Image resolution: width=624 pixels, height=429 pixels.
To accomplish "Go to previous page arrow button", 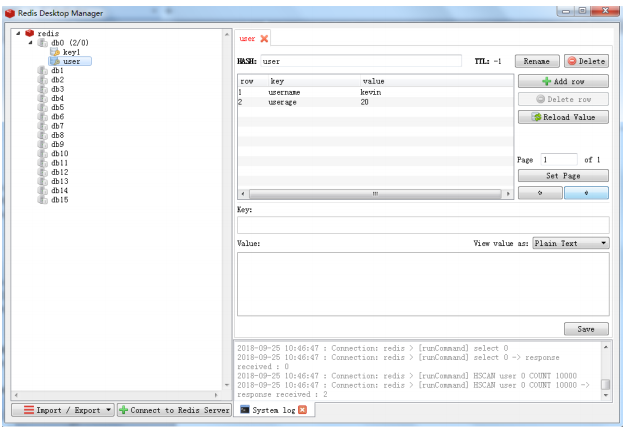I will click(540, 193).
